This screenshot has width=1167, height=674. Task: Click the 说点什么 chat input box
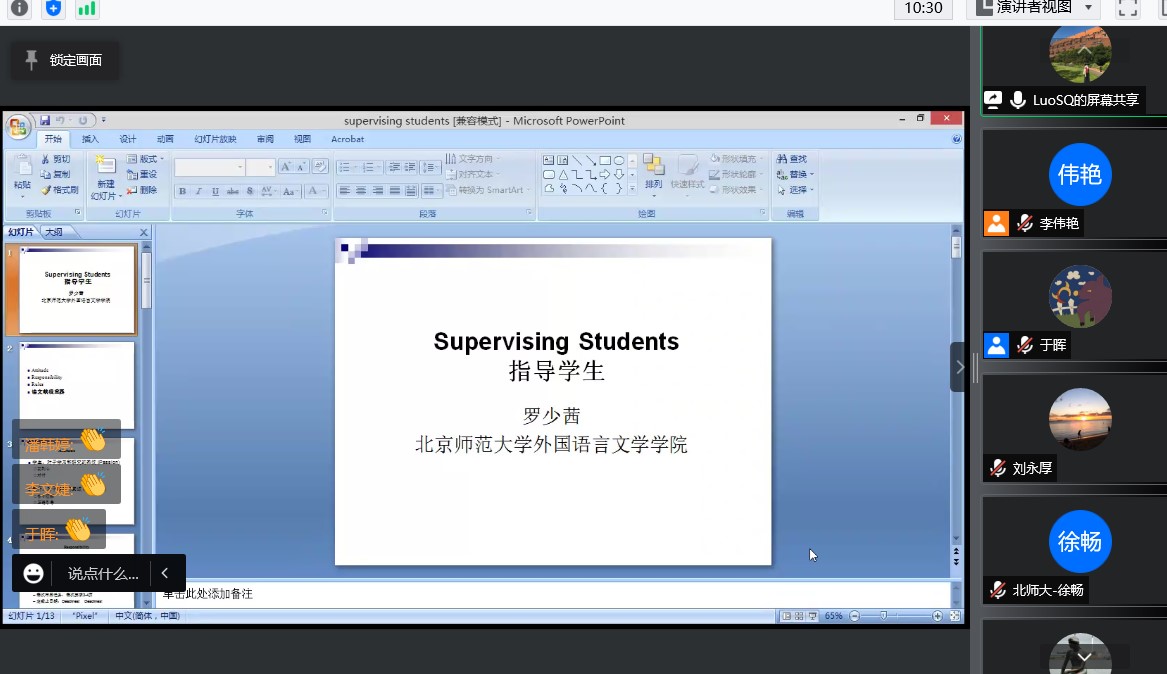103,573
